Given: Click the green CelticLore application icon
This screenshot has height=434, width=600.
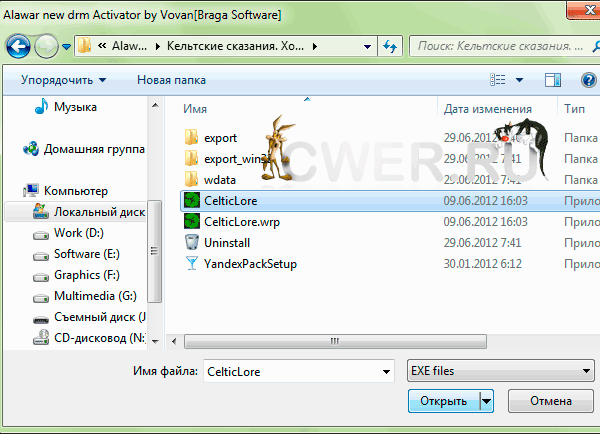Looking at the screenshot, I should click(192, 201).
